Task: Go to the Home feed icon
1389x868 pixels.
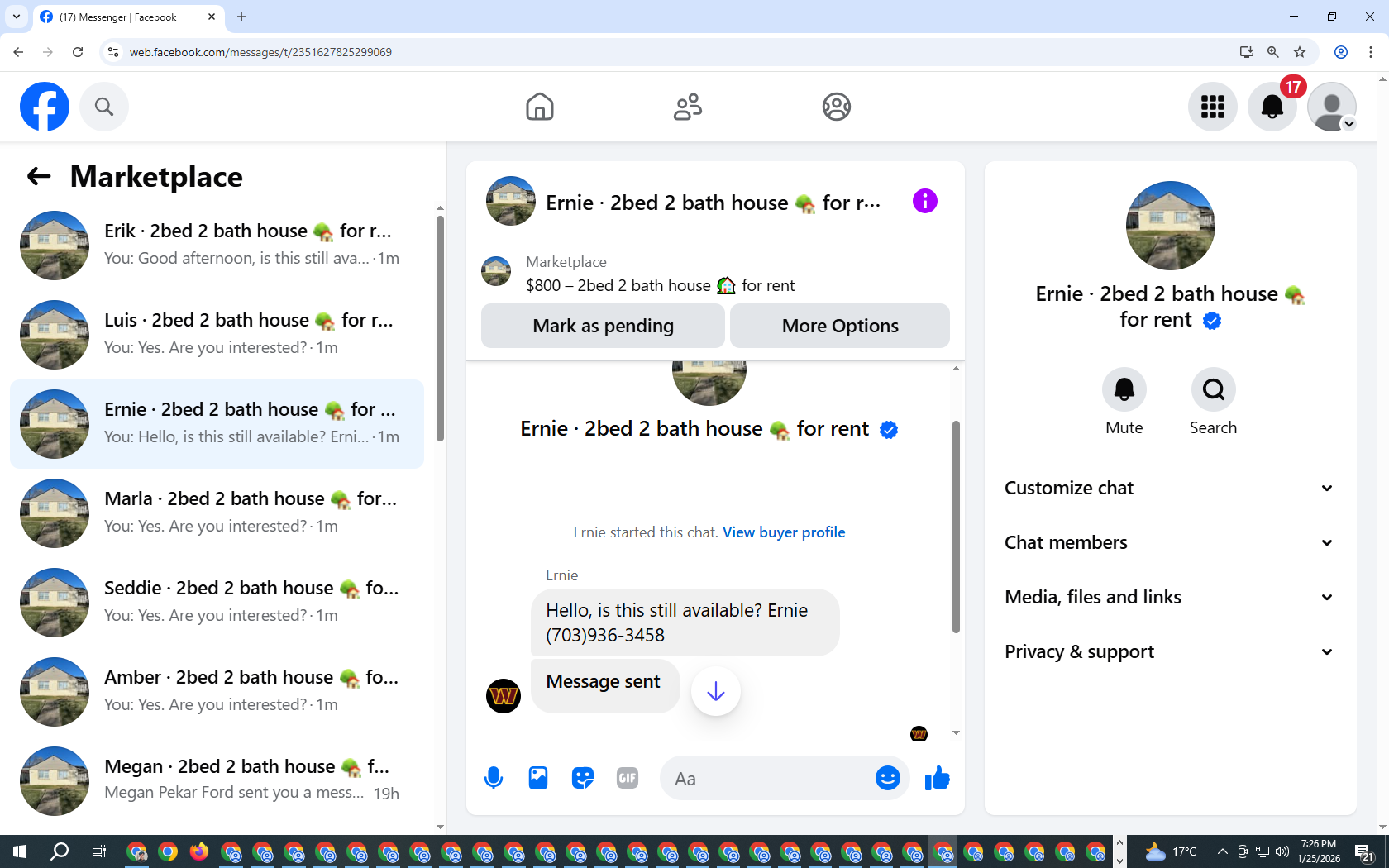Action: pyautogui.click(x=540, y=107)
